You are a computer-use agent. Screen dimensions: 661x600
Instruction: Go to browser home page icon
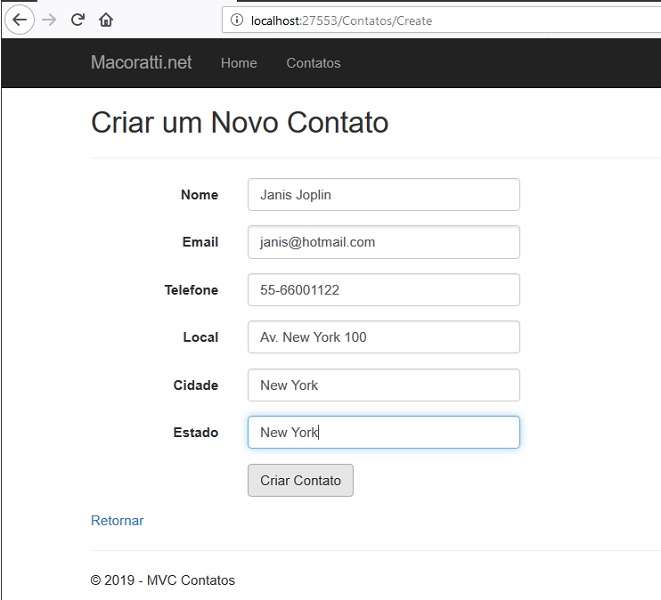pos(106,20)
